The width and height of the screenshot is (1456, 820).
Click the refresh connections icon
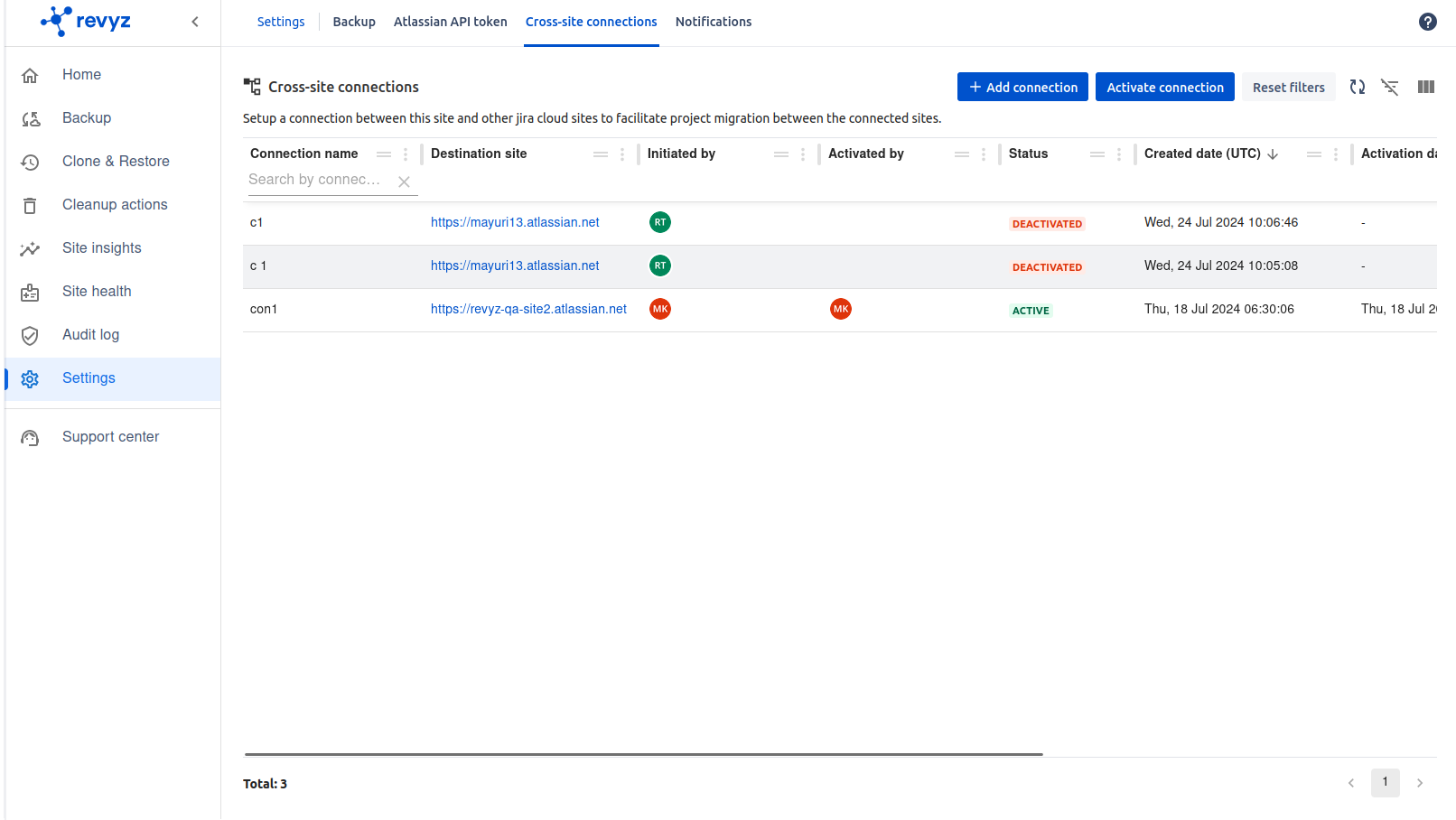pos(1357,88)
